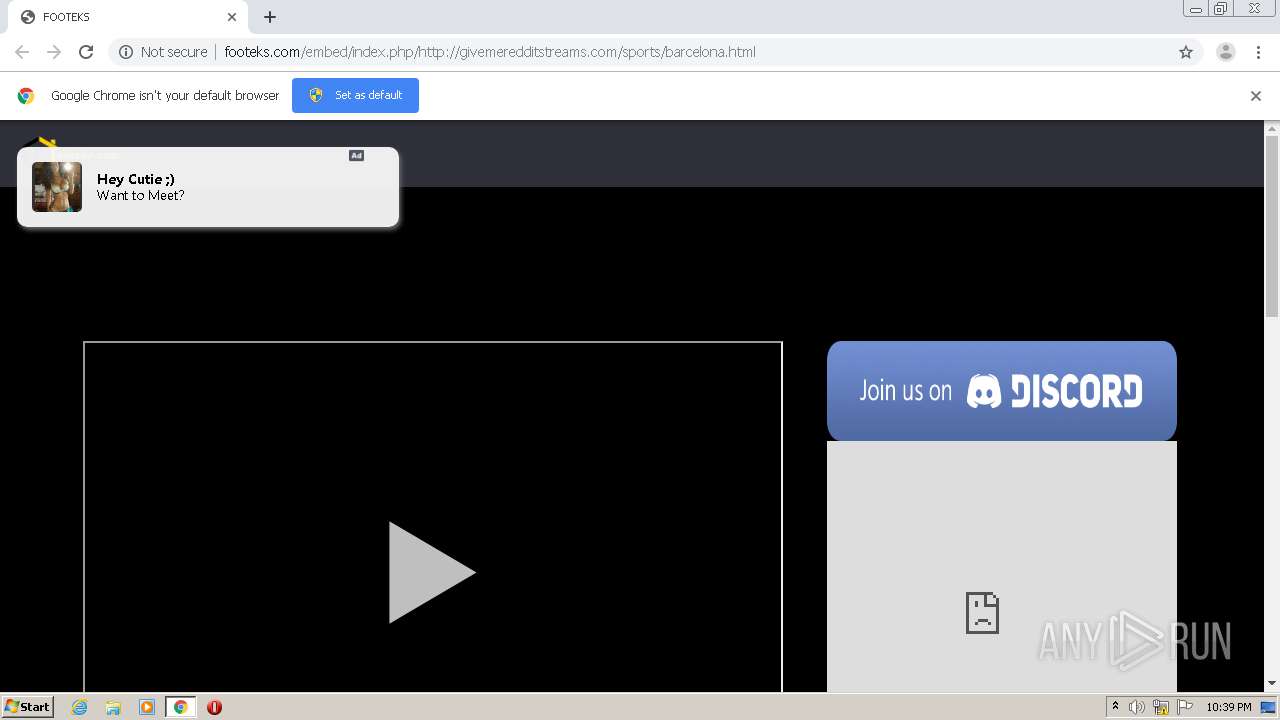The image size is (1280, 720).
Task: Click the address bar URL
Action: pyautogui.click(x=490, y=52)
